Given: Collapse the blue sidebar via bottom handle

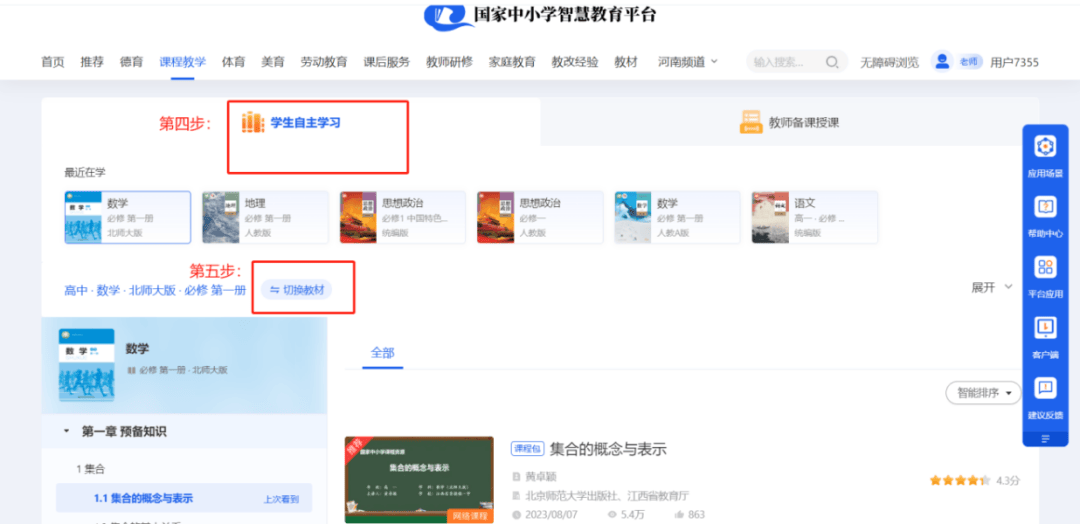Looking at the screenshot, I should tap(1045, 439).
